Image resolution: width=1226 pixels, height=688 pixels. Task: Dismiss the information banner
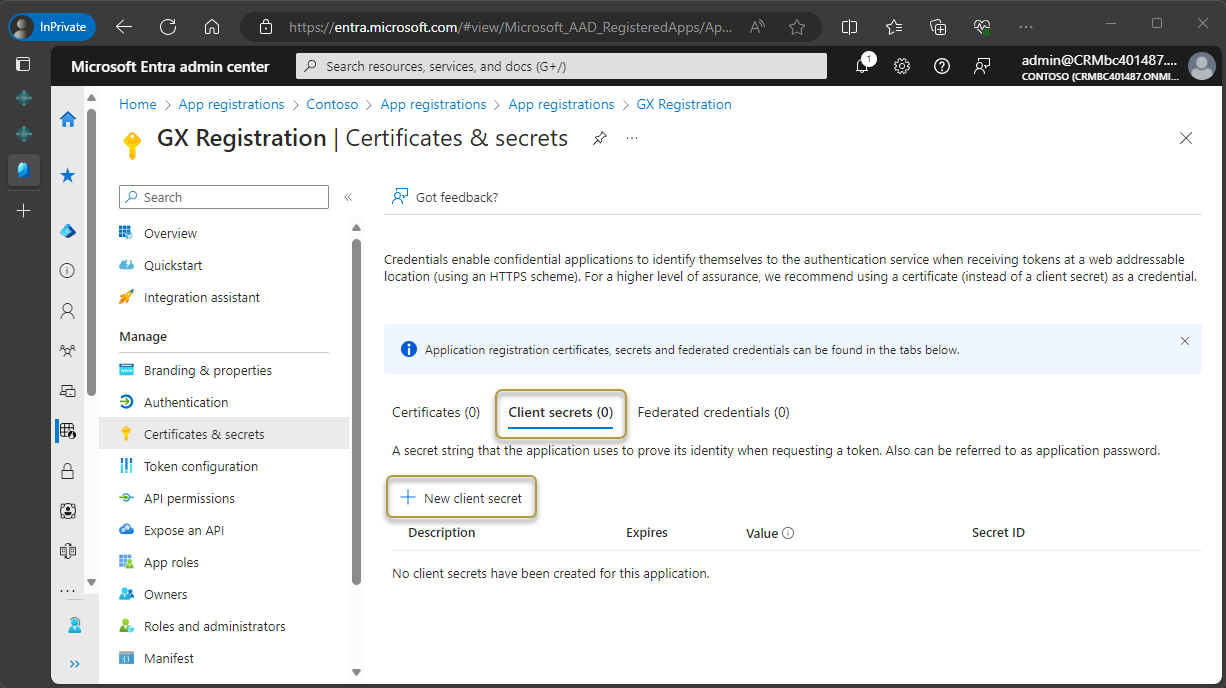[x=1184, y=341]
